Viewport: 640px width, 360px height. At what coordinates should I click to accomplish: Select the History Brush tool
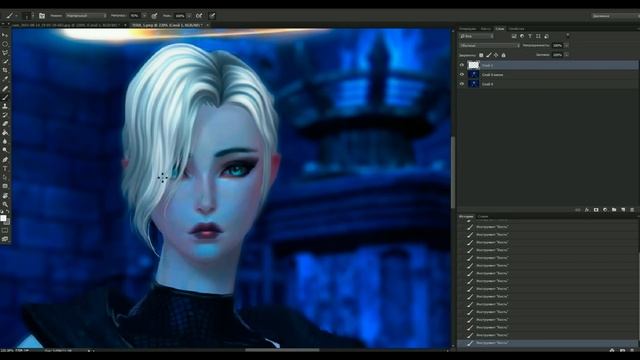tap(5, 115)
